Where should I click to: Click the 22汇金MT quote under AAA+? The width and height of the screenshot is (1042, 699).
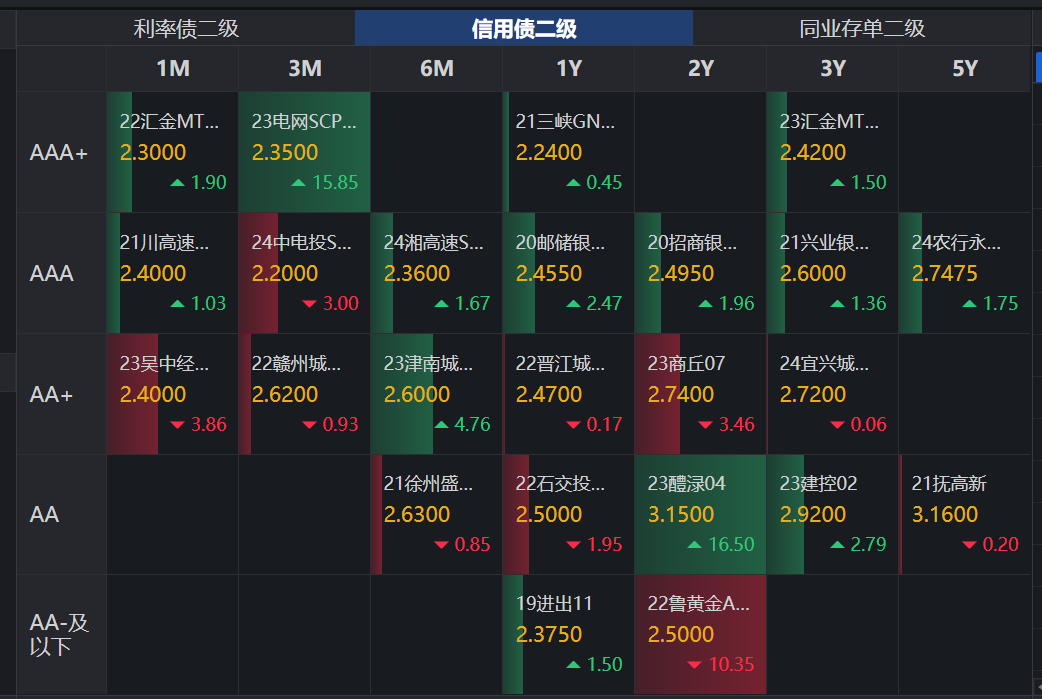pyautogui.click(x=171, y=151)
